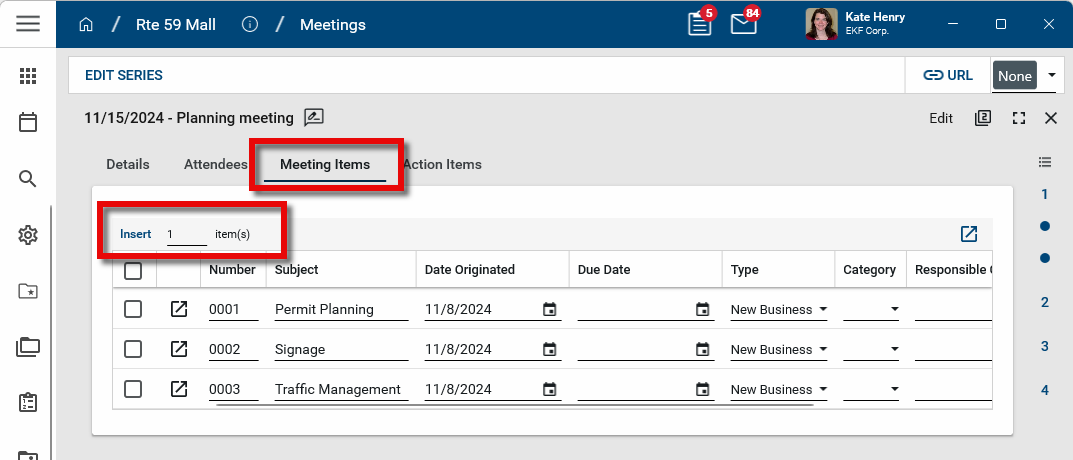The width and height of the screenshot is (1073, 460).
Task: Open Permit Planning item in new window
Action: (179, 309)
